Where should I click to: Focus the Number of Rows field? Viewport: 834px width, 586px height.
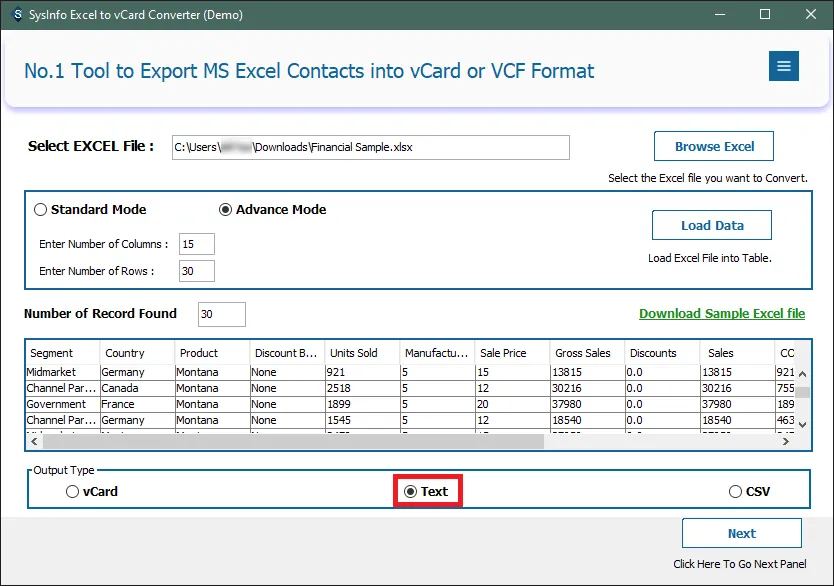pos(196,271)
